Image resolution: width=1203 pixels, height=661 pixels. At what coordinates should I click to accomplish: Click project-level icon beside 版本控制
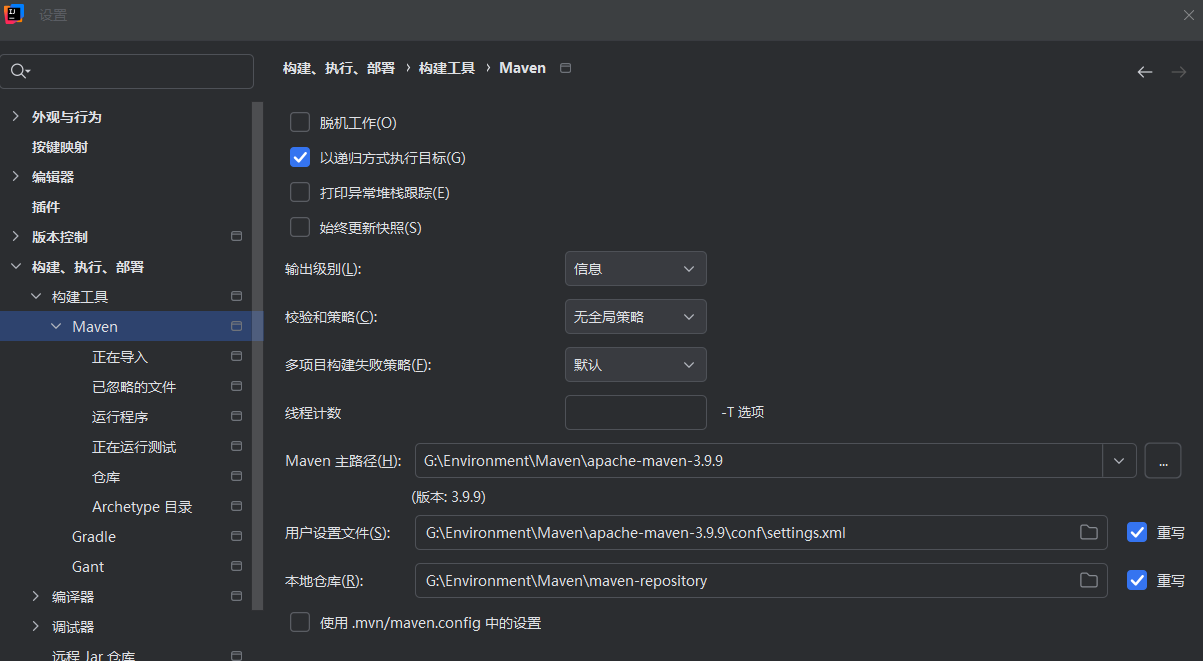point(237,237)
